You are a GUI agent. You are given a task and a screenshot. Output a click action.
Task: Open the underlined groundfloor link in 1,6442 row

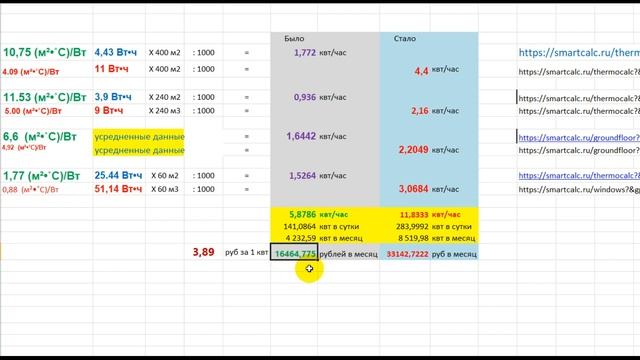pos(579,138)
